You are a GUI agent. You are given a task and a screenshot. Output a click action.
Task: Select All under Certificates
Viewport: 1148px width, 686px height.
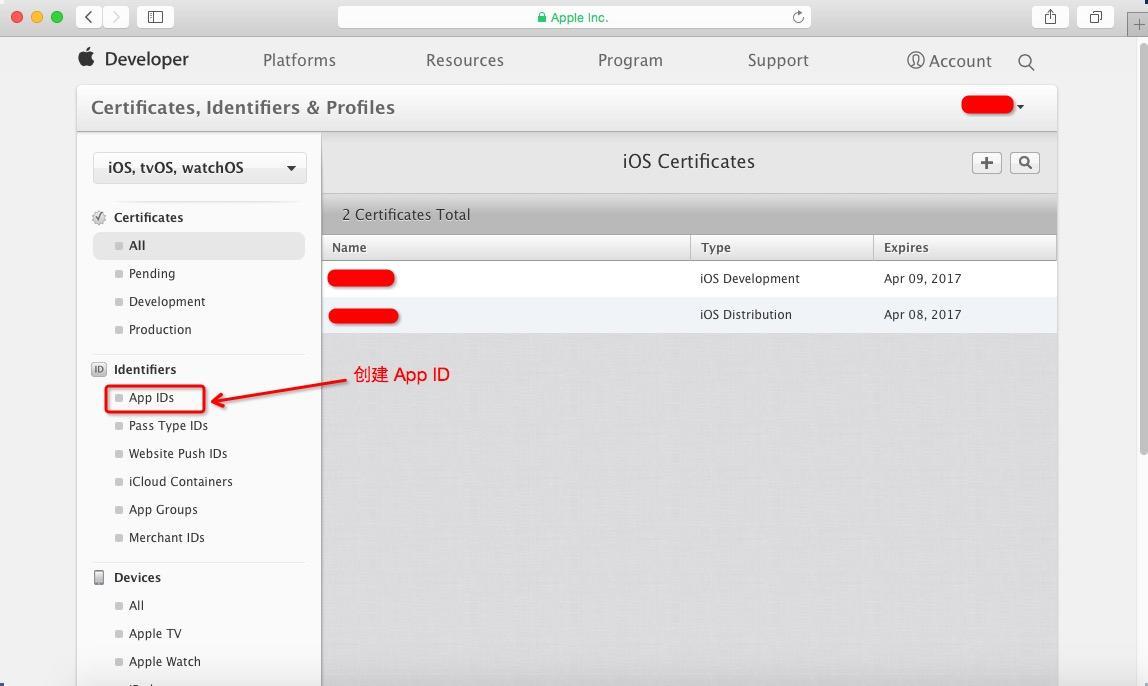(x=198, y=246)
